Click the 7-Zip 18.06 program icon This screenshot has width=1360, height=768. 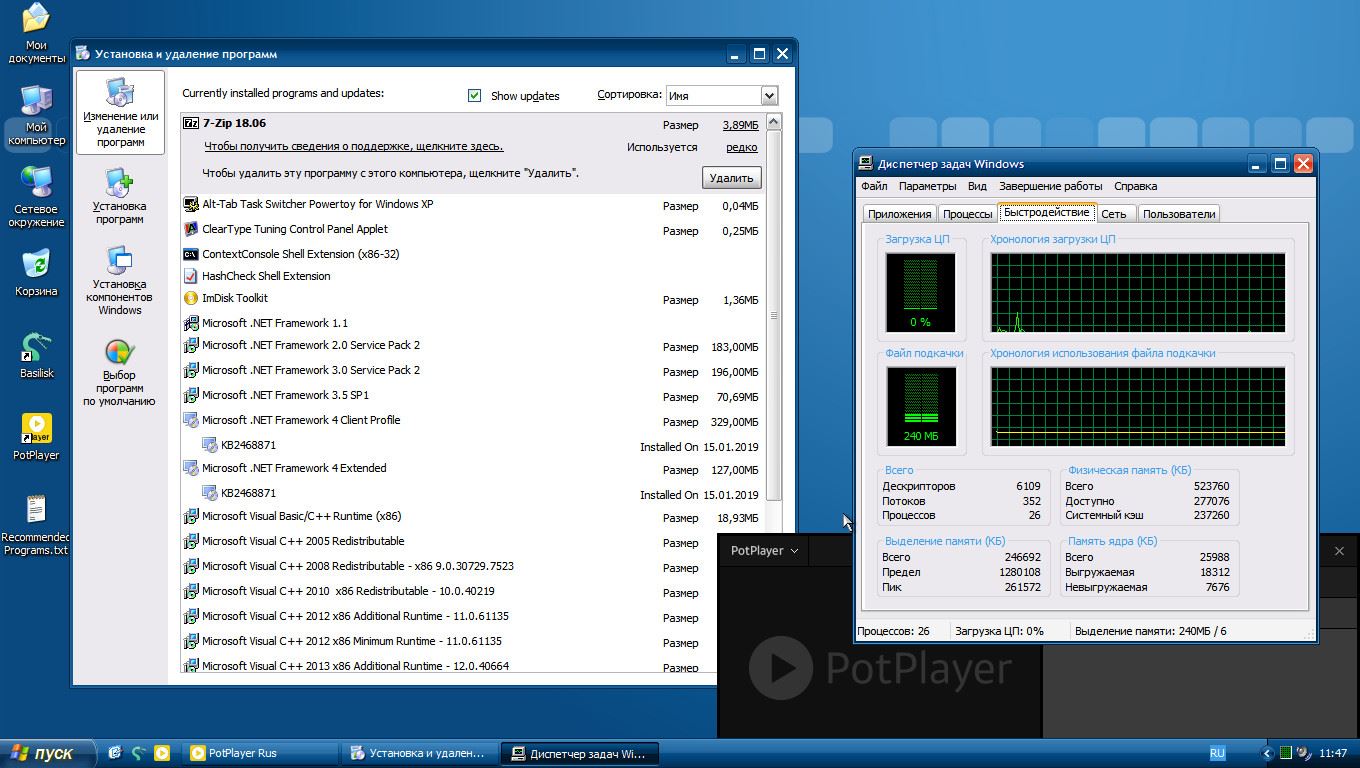tap(192, 123)
